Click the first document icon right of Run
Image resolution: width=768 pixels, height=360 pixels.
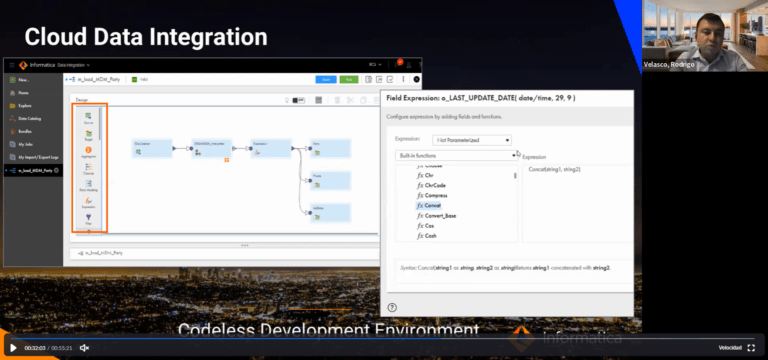369,79
